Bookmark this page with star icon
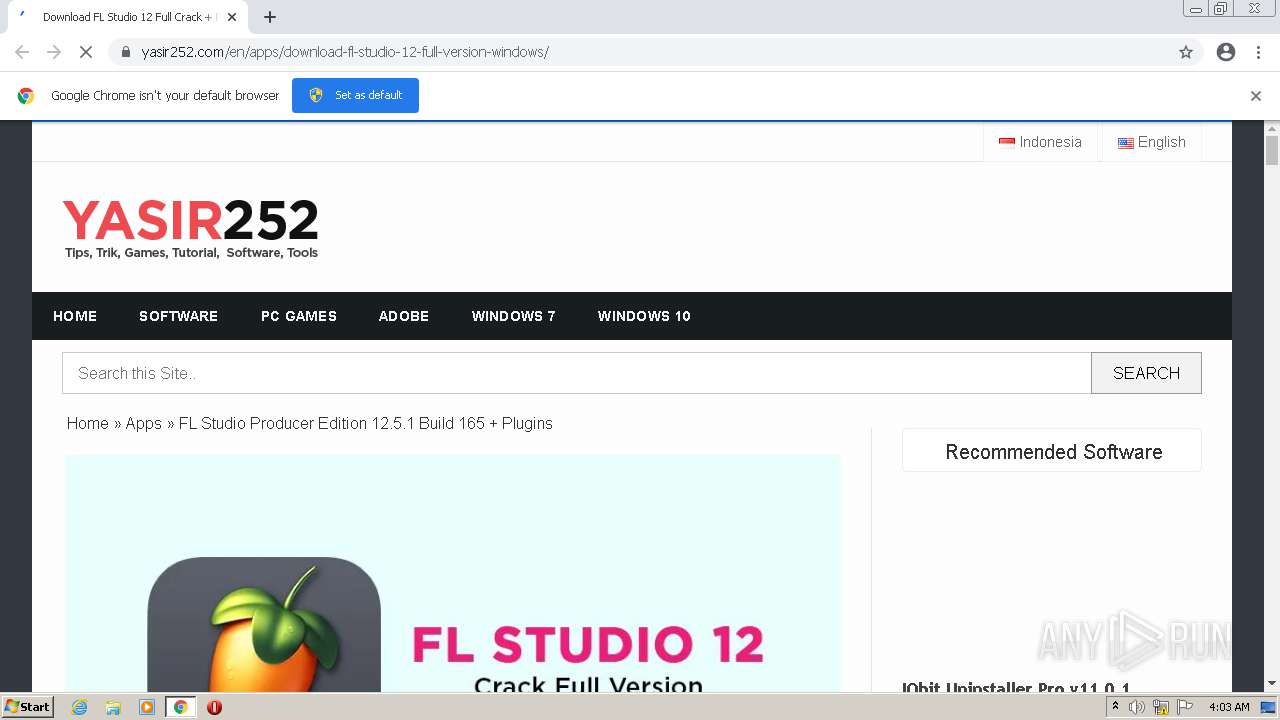The width and height of the screenshot is (1280, 720). pyautogui.click(x=1186, y=52)
